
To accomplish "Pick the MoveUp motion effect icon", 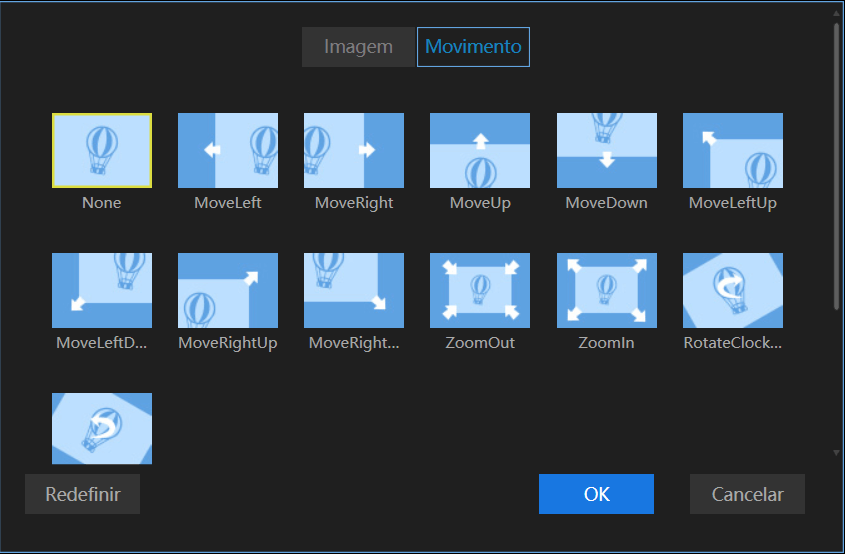I will tap(480, 150).
